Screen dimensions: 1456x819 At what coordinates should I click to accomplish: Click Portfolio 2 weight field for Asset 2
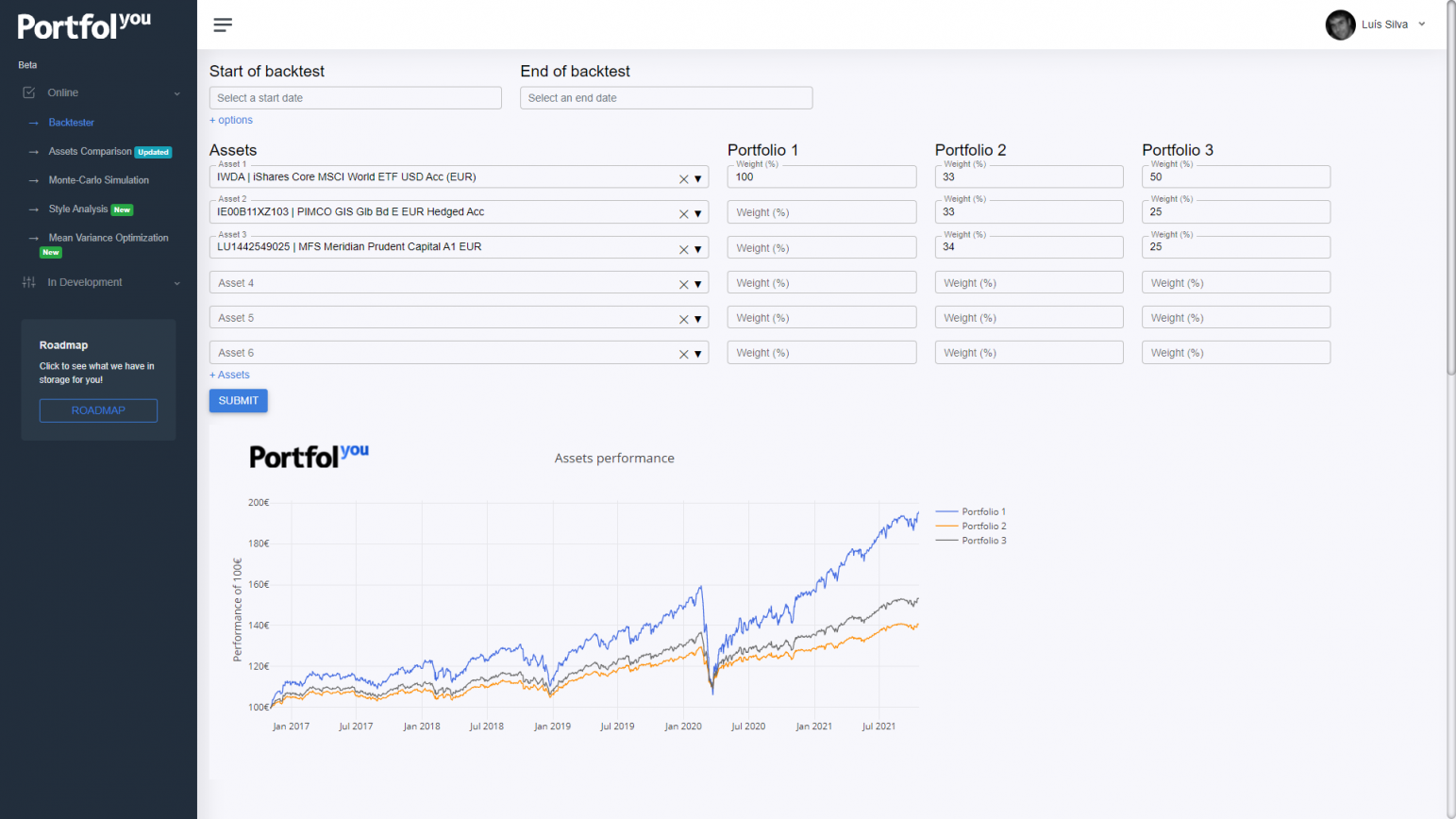point(1029,212)
